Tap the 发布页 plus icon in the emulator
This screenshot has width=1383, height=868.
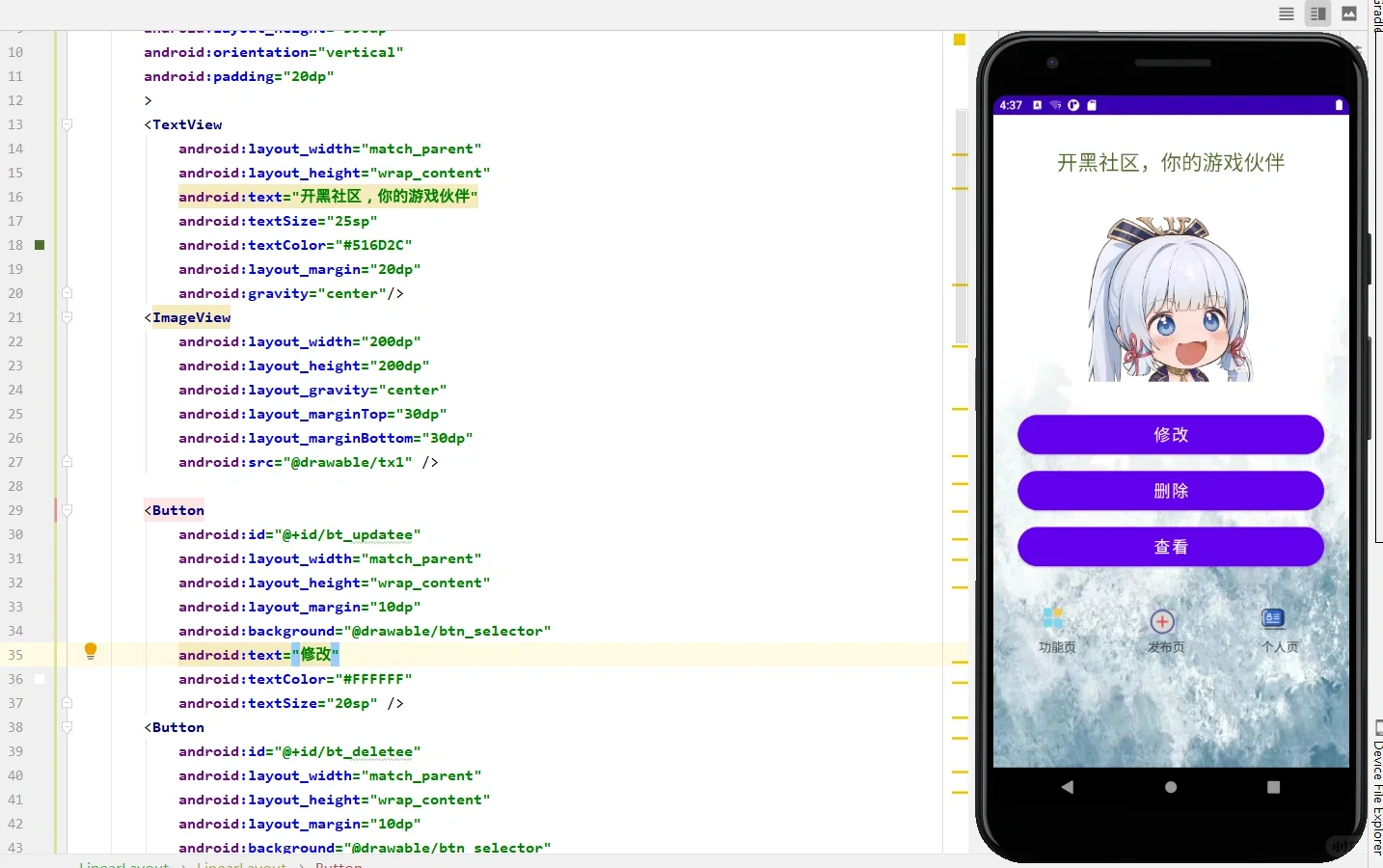pyautogui.click(x=1162, y=622)
